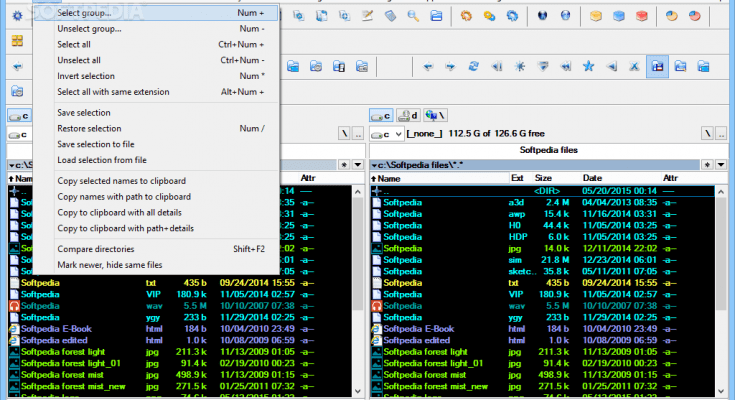Choose Mark newer, hide same files

tap(157, 265)
